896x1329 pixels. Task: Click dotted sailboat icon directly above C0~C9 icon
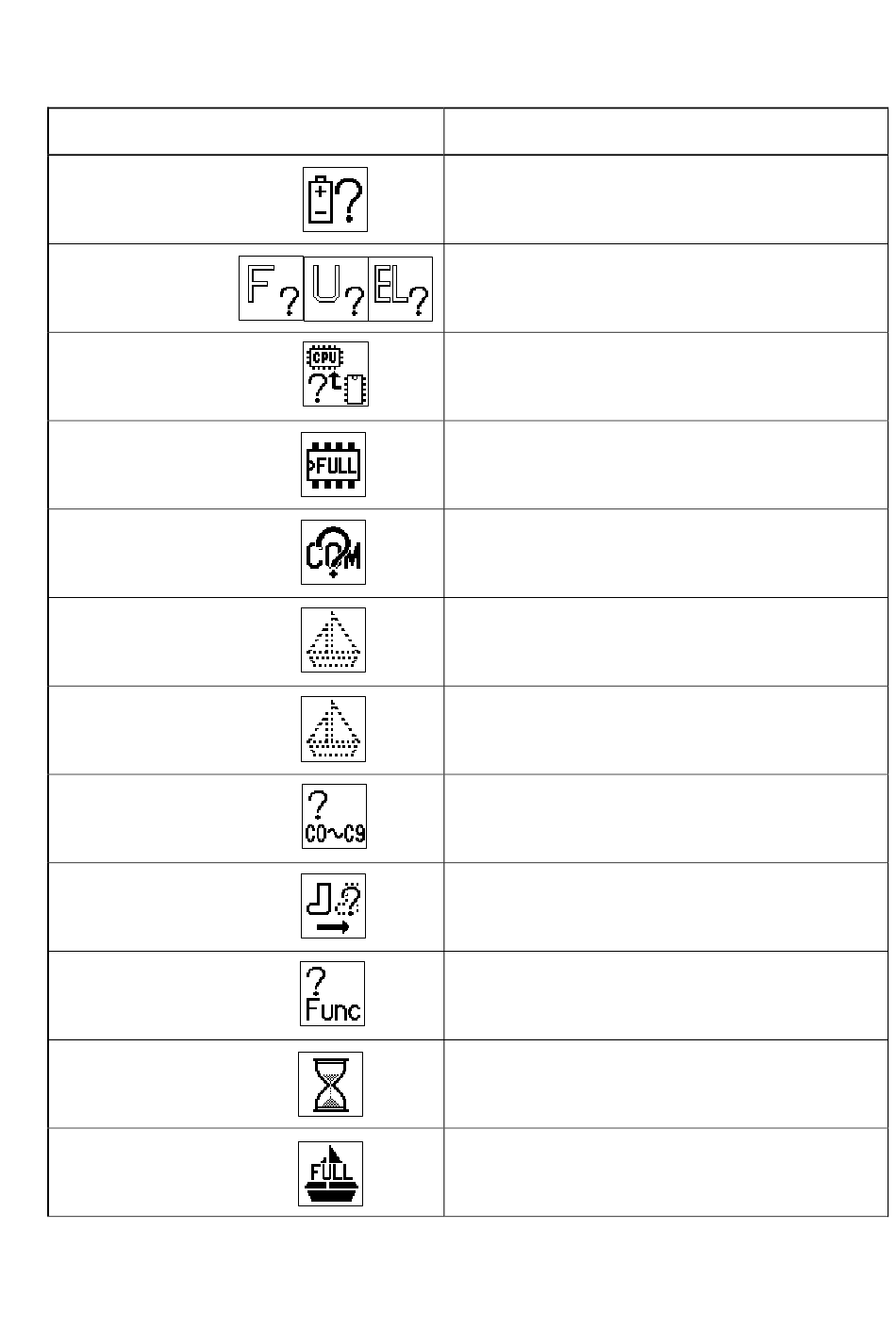pyautogui.click(x=333, y=729)
